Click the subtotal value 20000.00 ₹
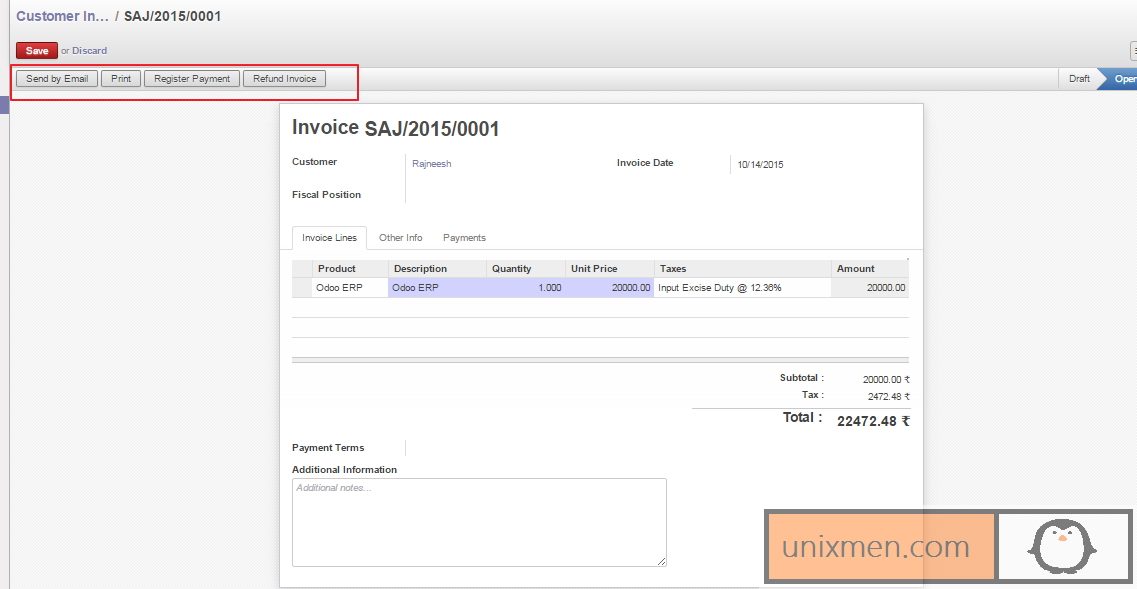 [886, 379]
